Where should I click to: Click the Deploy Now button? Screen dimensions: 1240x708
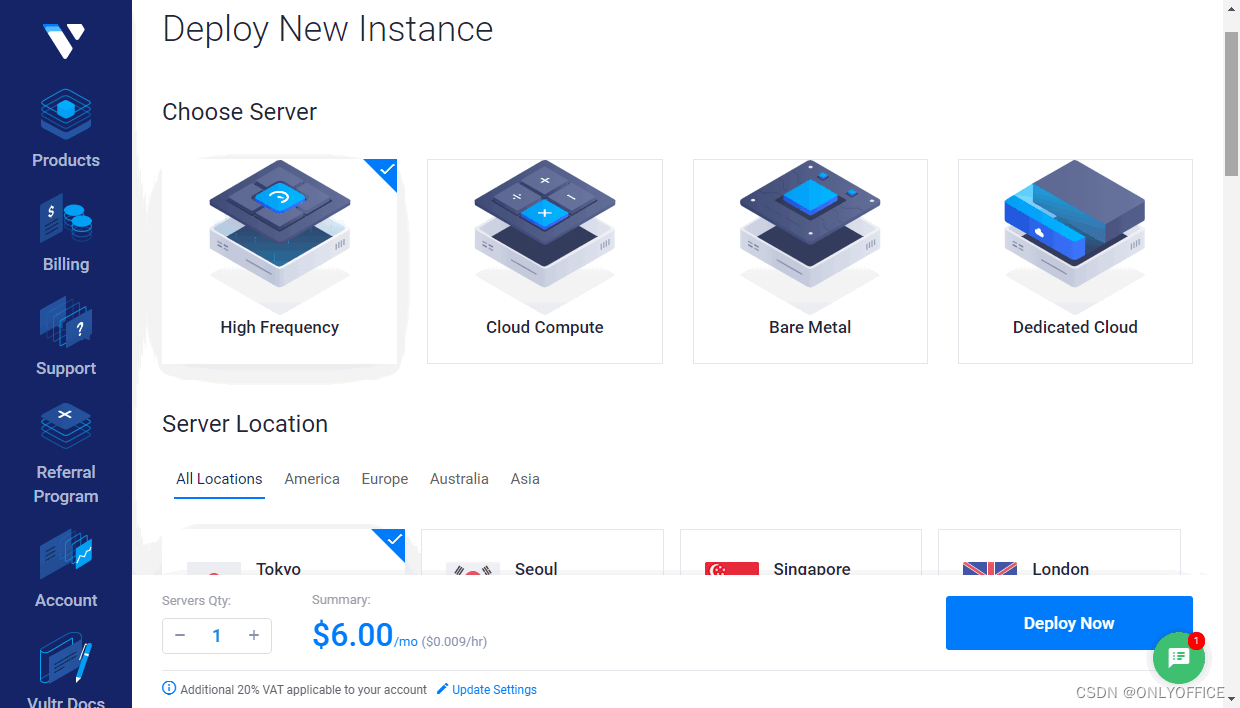click(x=1069, y=623)
